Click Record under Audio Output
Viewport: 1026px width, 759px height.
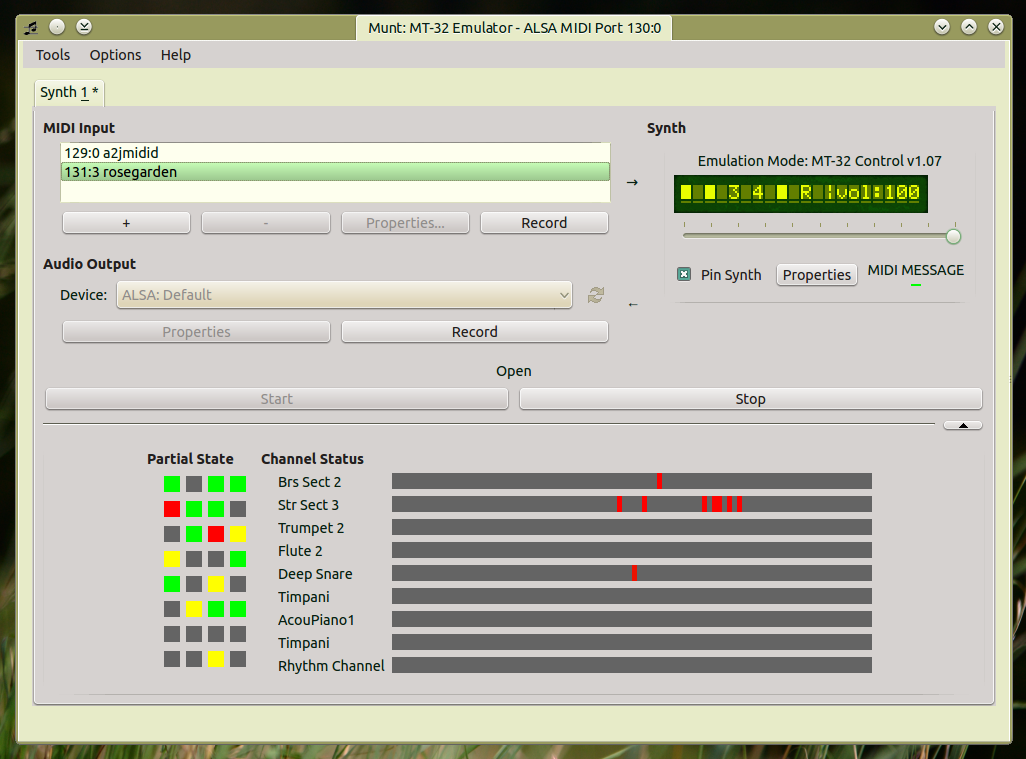pos(475,332)
